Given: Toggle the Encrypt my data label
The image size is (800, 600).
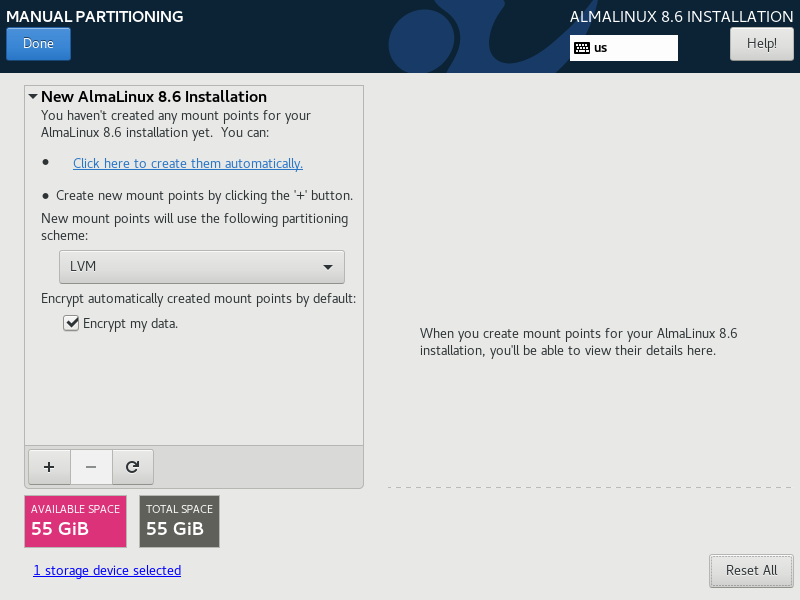Looking at the screenshot, I should pyautogui.click(x=130, y=323).
